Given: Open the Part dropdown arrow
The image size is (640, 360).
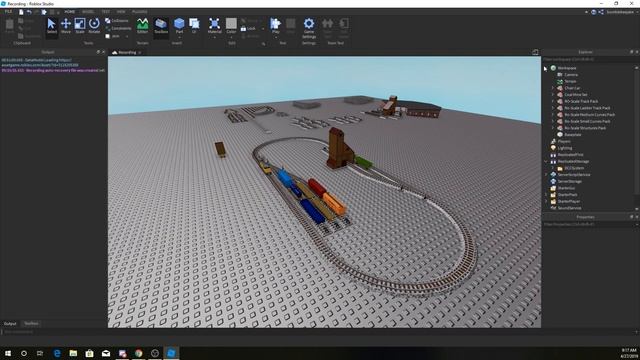Looking at the screenshot, I should (179, 37).
